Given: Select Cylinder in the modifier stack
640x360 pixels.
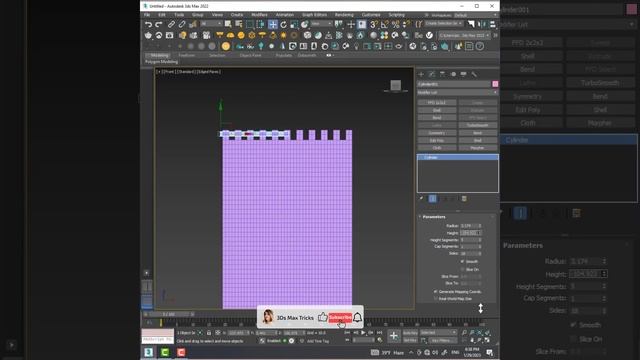Looking at the screenshot, I should [458, 158].
